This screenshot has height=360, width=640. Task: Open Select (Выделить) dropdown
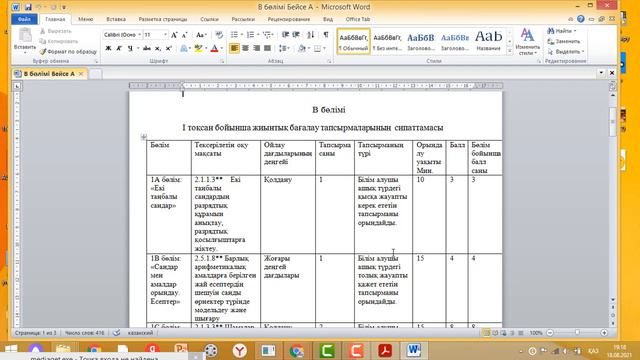(x=566, y=51)
